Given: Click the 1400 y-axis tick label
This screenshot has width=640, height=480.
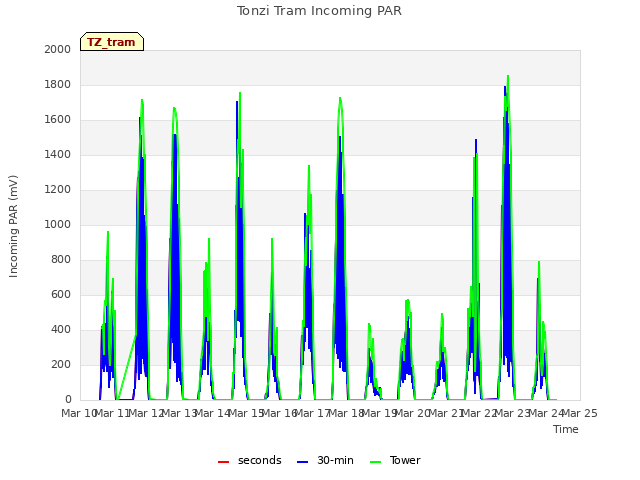Looking at the screenshot, I should pos(58,154).
